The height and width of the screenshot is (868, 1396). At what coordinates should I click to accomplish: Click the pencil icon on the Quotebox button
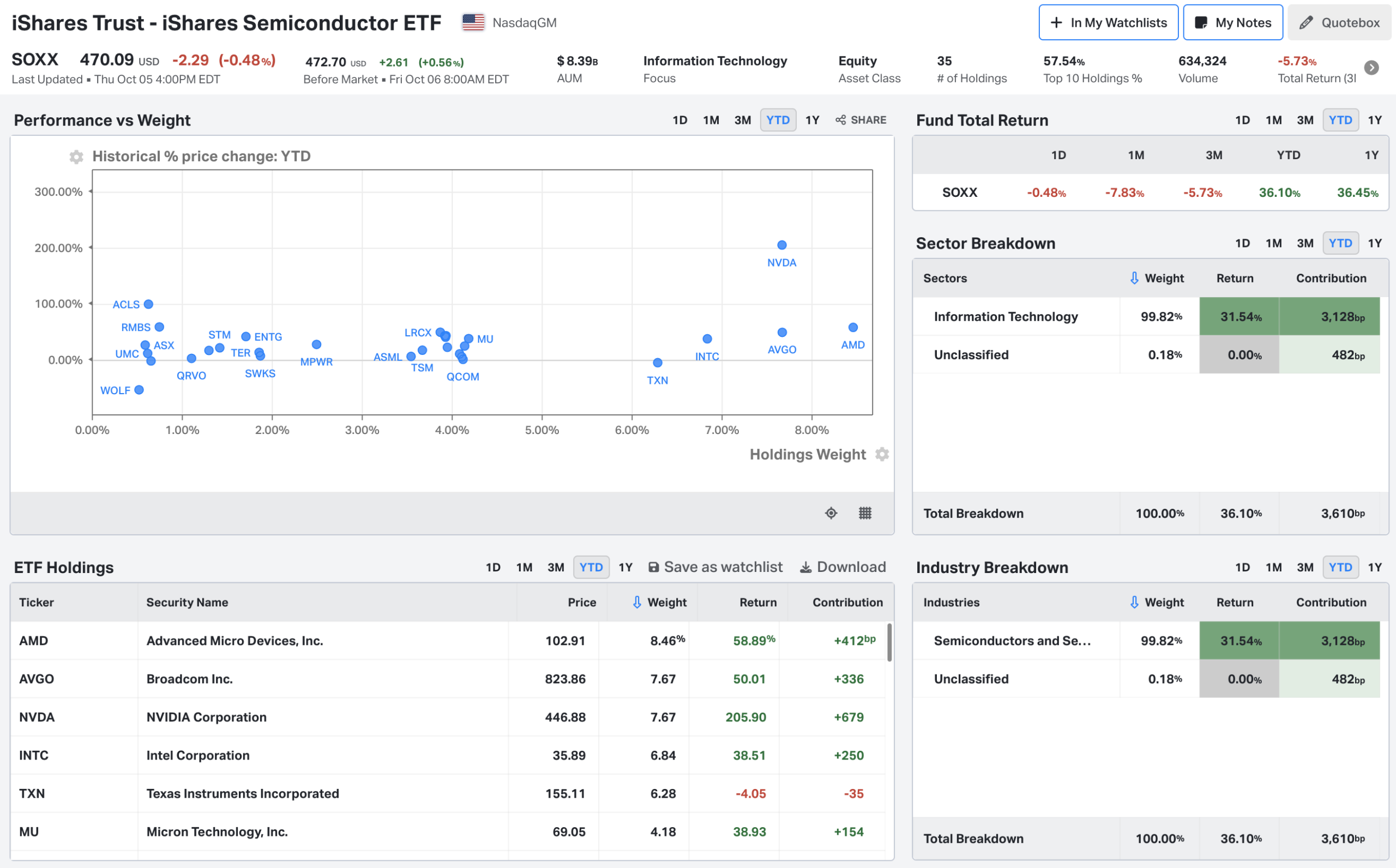[1307, 22]
